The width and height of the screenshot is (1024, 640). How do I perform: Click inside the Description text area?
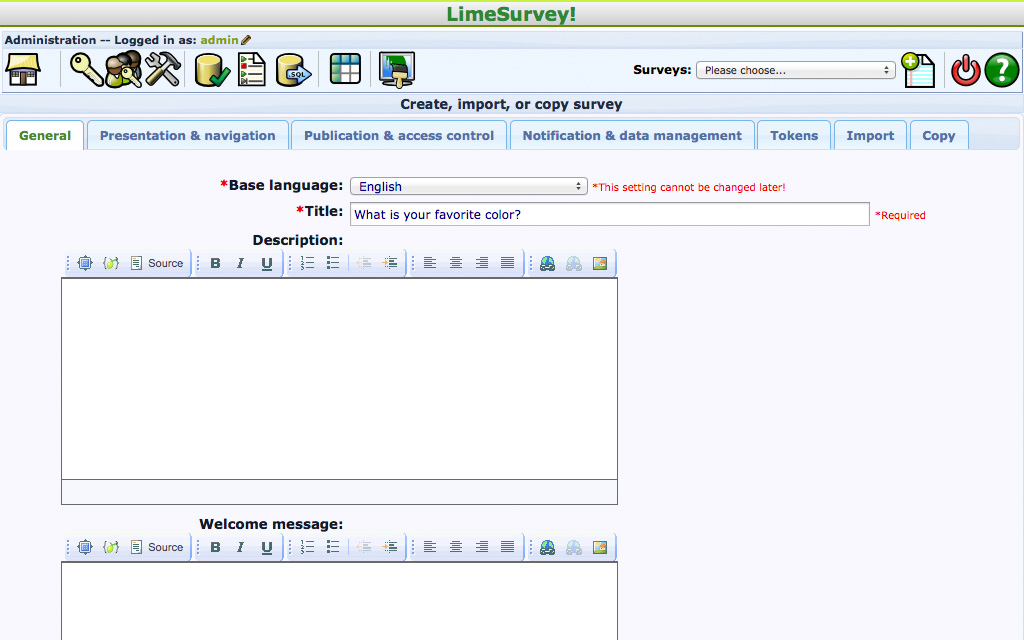click(340, 379)
